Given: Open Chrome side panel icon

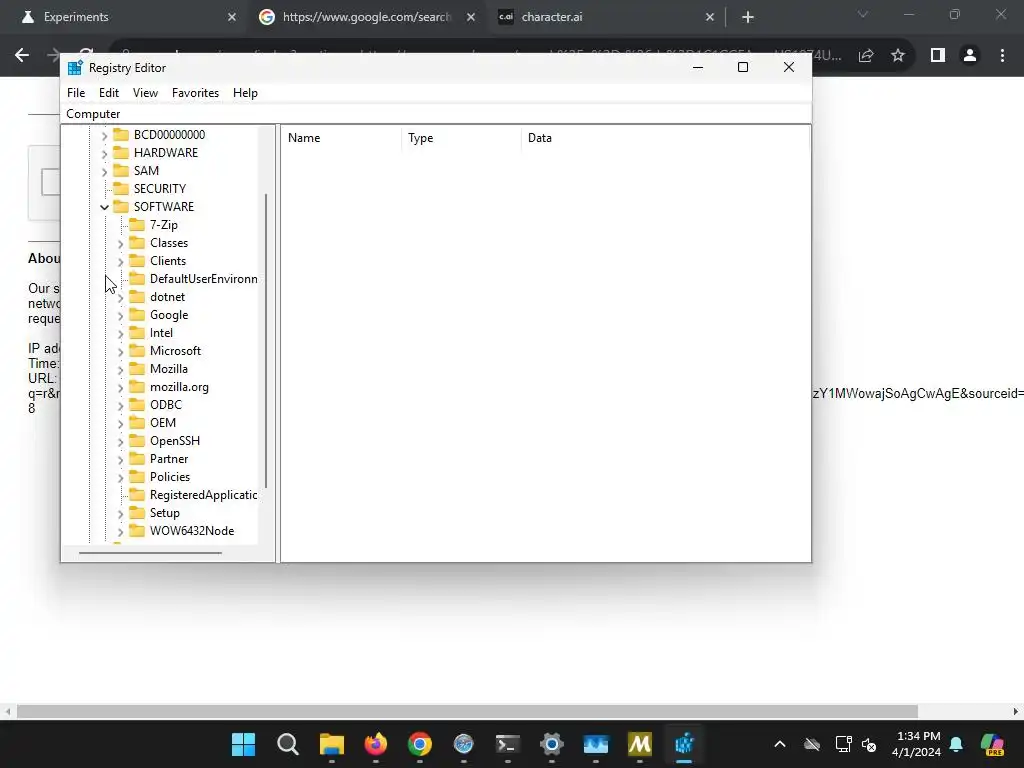Looking at the screenshot, I should pos(938,56).
